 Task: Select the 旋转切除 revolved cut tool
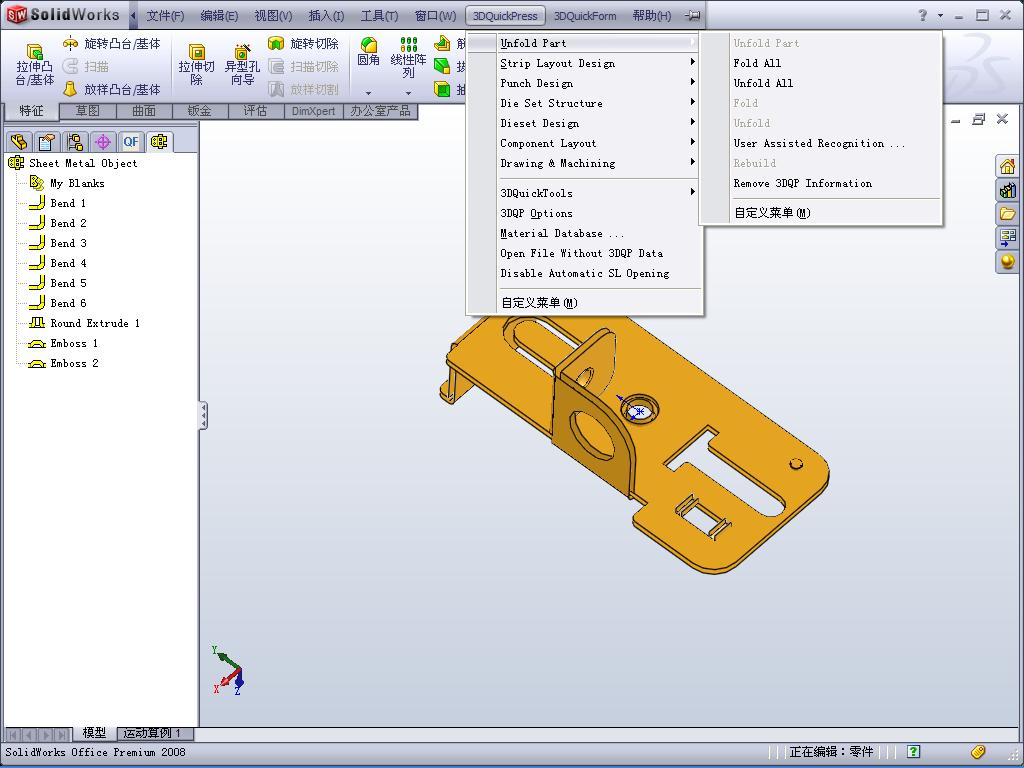click(x=303, y=44)
